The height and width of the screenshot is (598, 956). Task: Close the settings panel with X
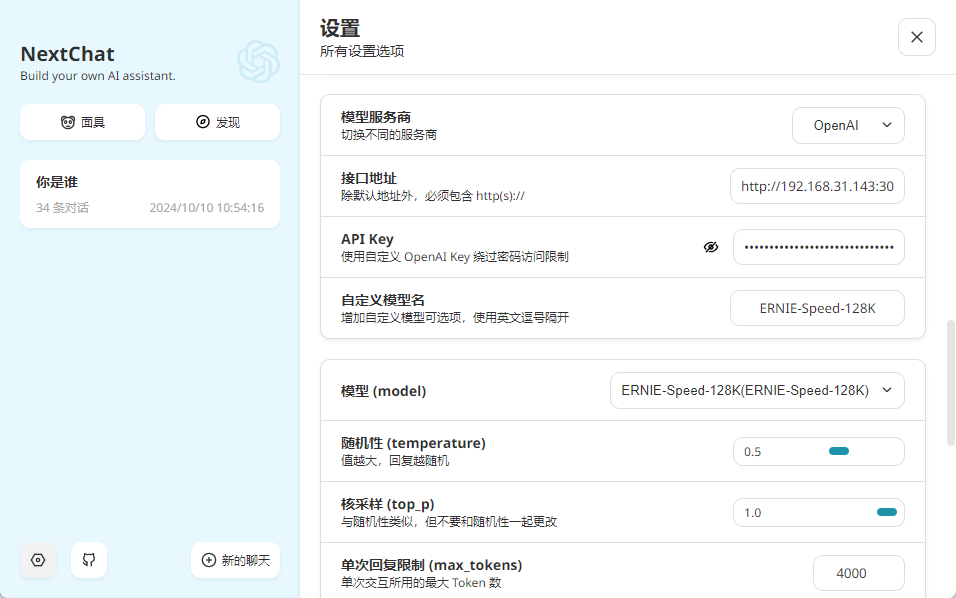coord(916,37)
